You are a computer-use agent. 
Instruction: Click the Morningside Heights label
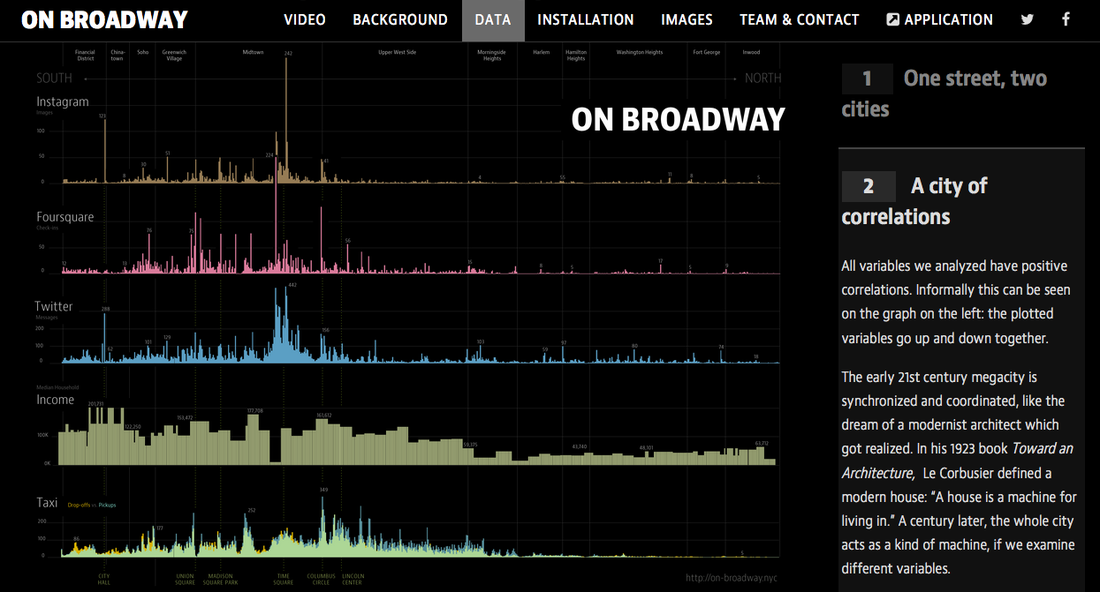pyautogui.click(x=491, y=55)
